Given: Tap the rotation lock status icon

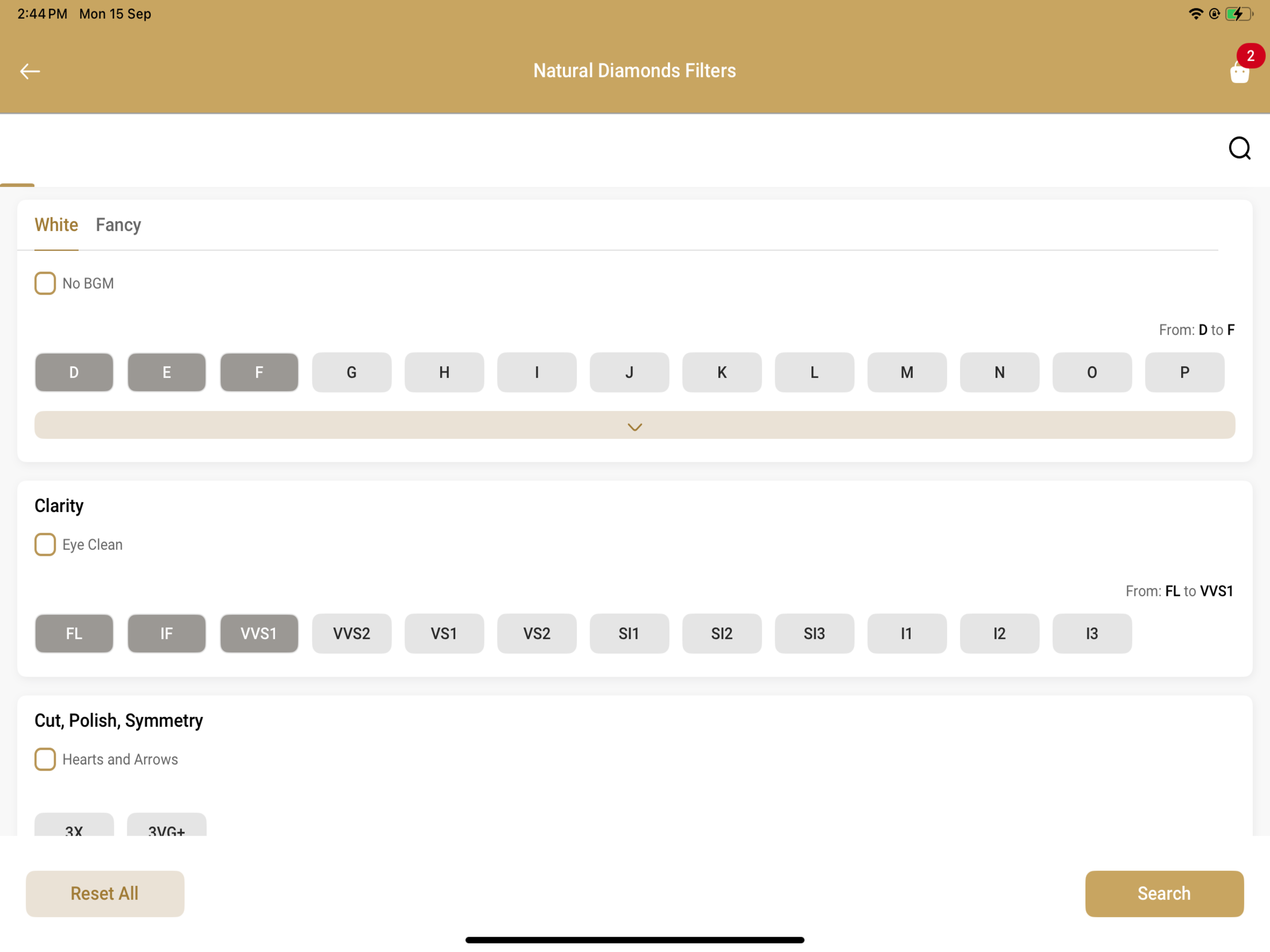Looking at the screenshot, I should click(1214, 14).
